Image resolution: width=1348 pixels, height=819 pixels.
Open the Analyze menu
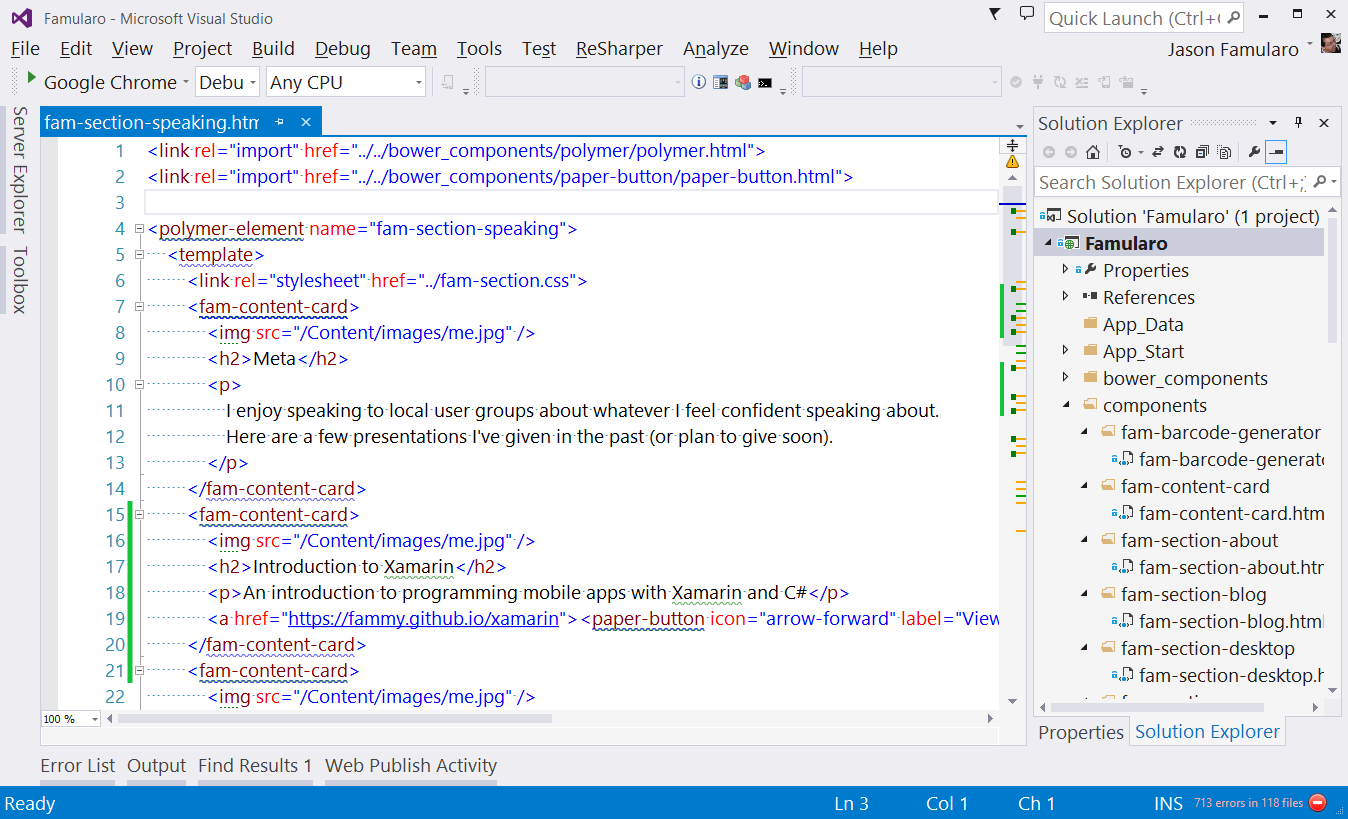coord(716,48)
